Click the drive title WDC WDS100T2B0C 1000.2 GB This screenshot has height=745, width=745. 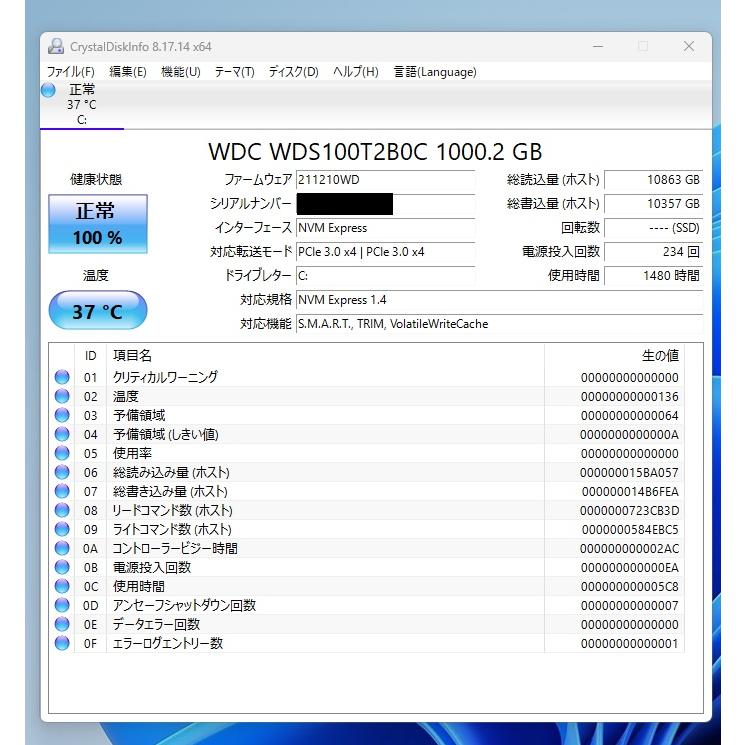(x=375, y=152)
